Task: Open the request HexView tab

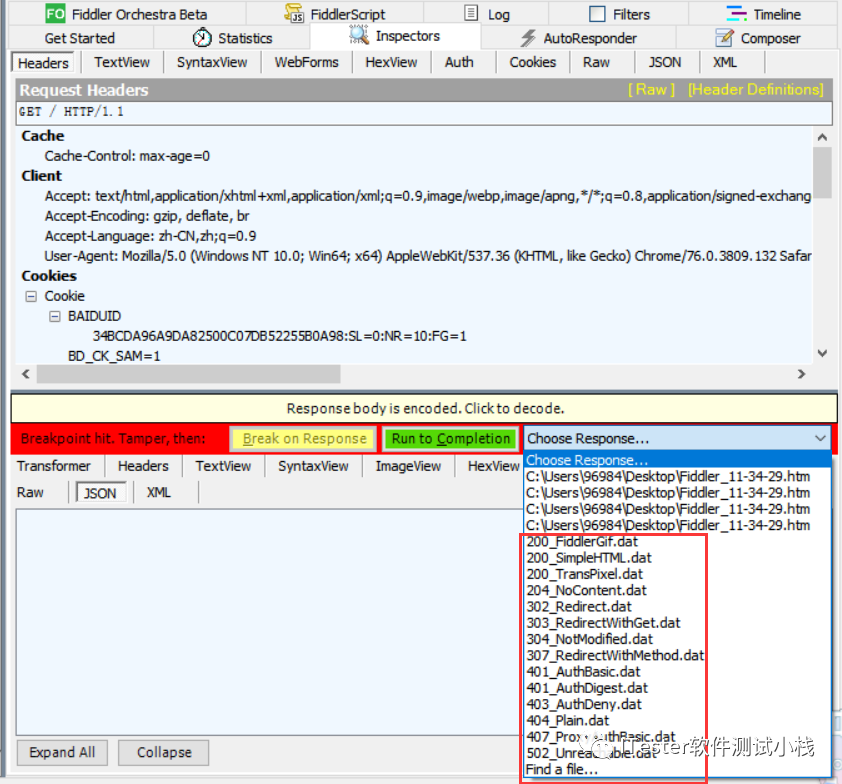Action: [391, 62]
